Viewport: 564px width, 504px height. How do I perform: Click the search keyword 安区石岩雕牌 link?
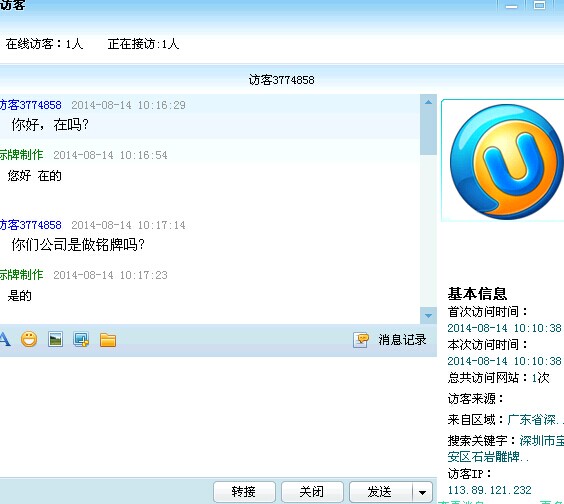[488, 457]
